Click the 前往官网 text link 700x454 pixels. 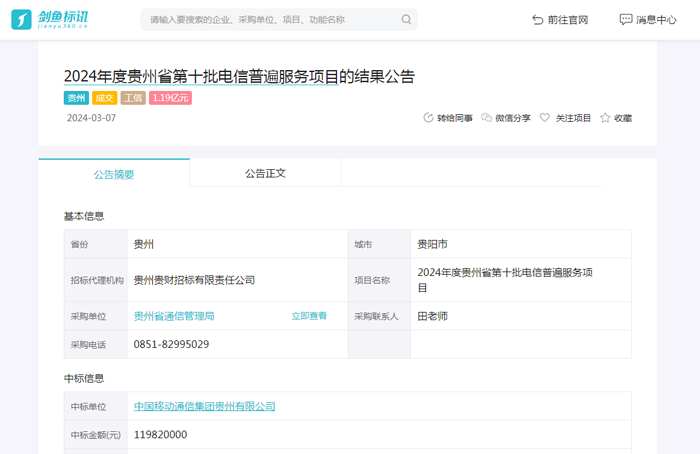[x=568, y=20]
